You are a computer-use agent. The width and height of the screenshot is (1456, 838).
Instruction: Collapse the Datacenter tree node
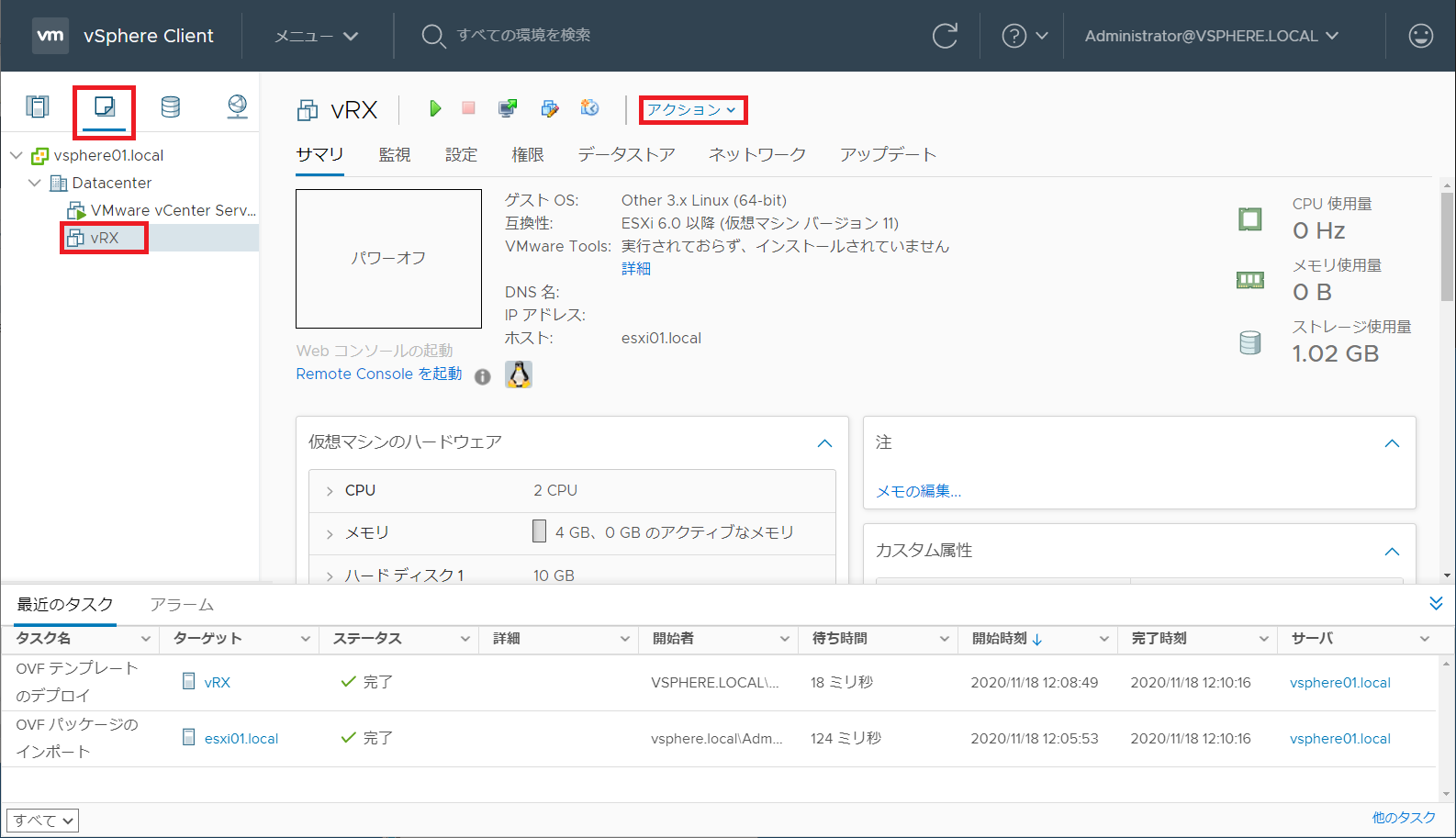(x=34, y=183)
